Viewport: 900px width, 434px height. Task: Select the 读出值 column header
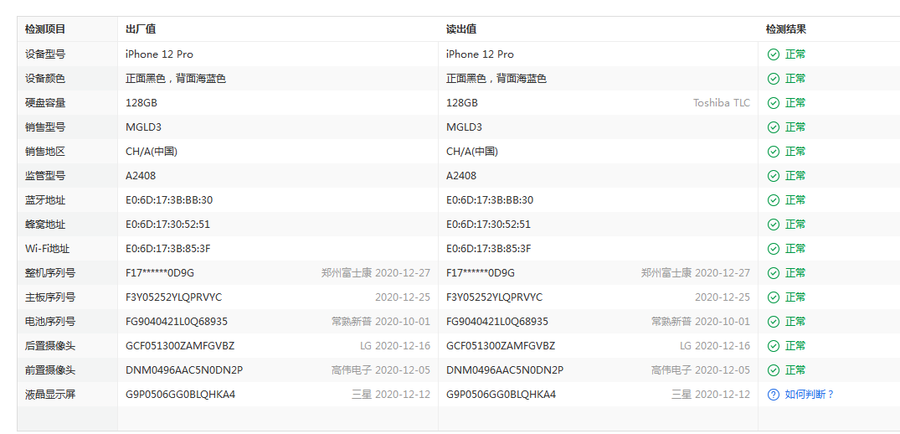coord(461,29)
